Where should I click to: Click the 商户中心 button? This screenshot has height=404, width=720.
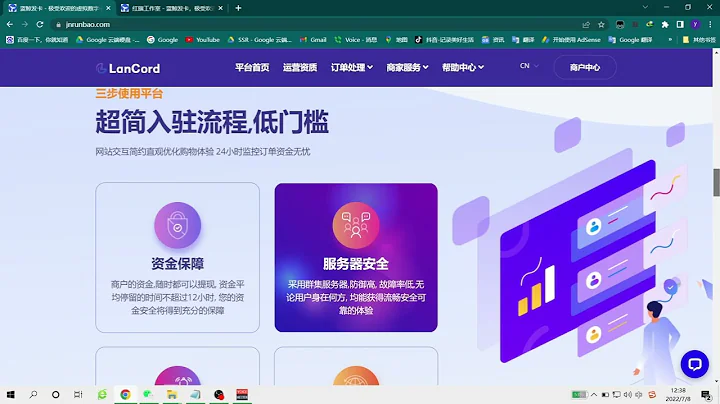[x=585, y=67]
